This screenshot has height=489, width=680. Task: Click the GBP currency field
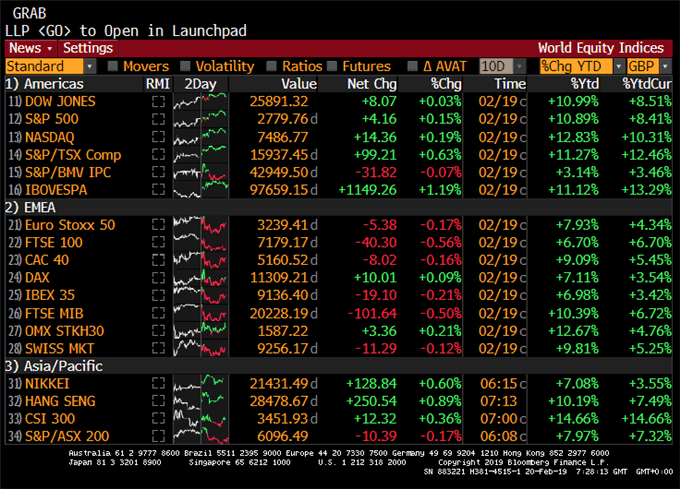[643, 66]
